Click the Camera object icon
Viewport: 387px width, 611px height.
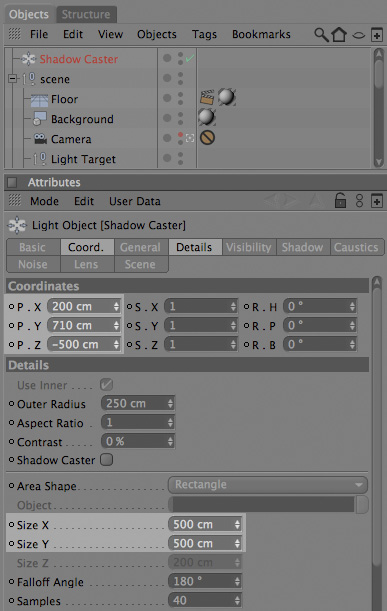tap(40, 139)
